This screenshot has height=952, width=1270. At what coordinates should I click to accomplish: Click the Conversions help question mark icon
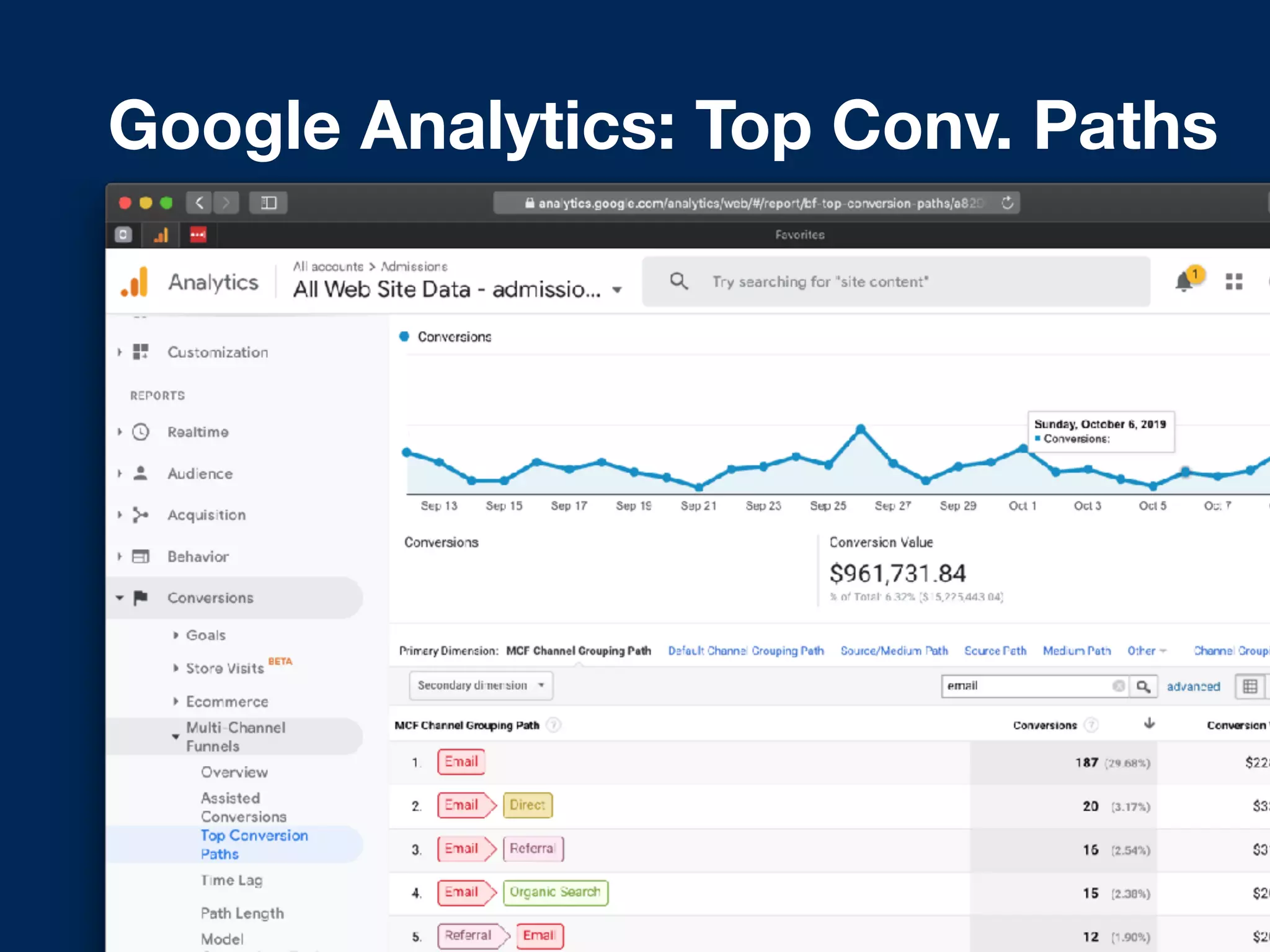point(1091,725)
